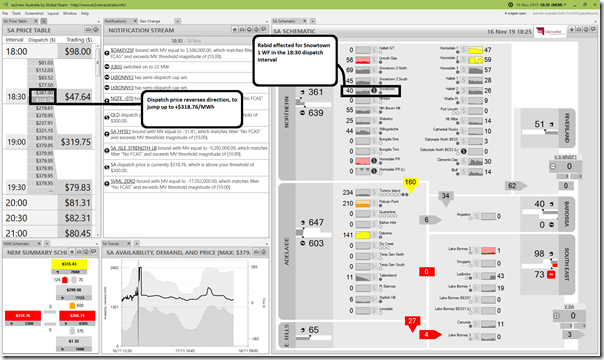Toggle the minus control on V-S-MNSP1 interconnector
The image size is (604, 360).
click(x=553, y=167)
